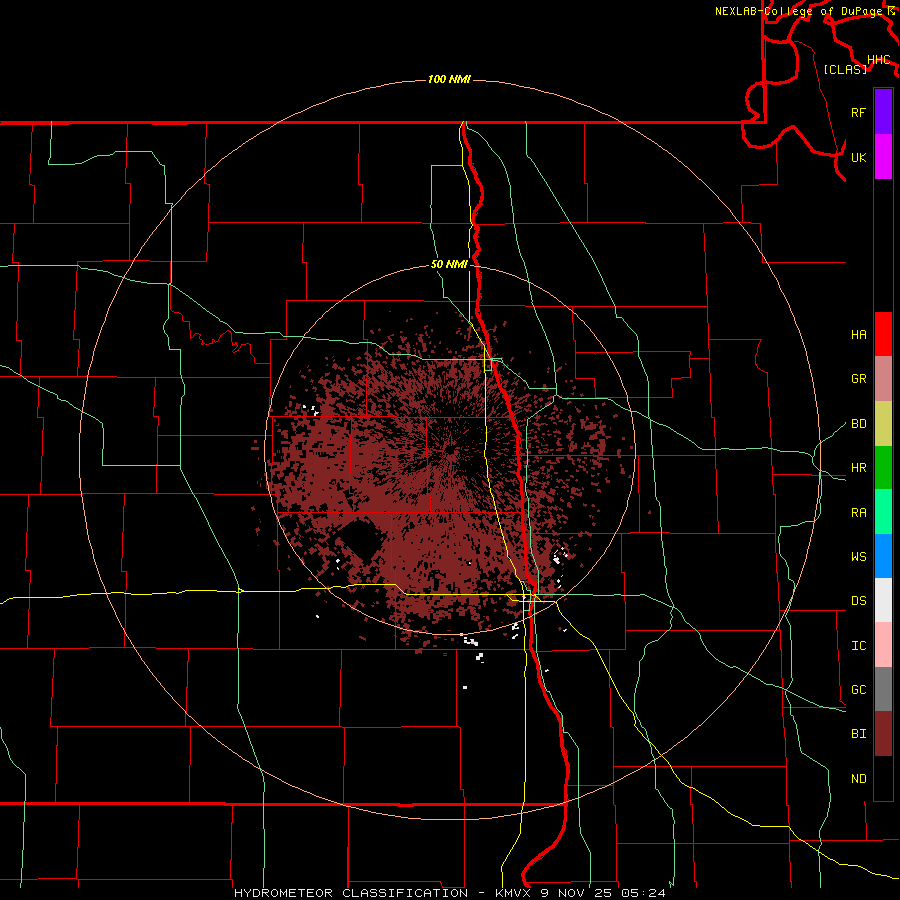Click the HA legend label
This screenshot has height=900, width=900.
tap(858, 334)
